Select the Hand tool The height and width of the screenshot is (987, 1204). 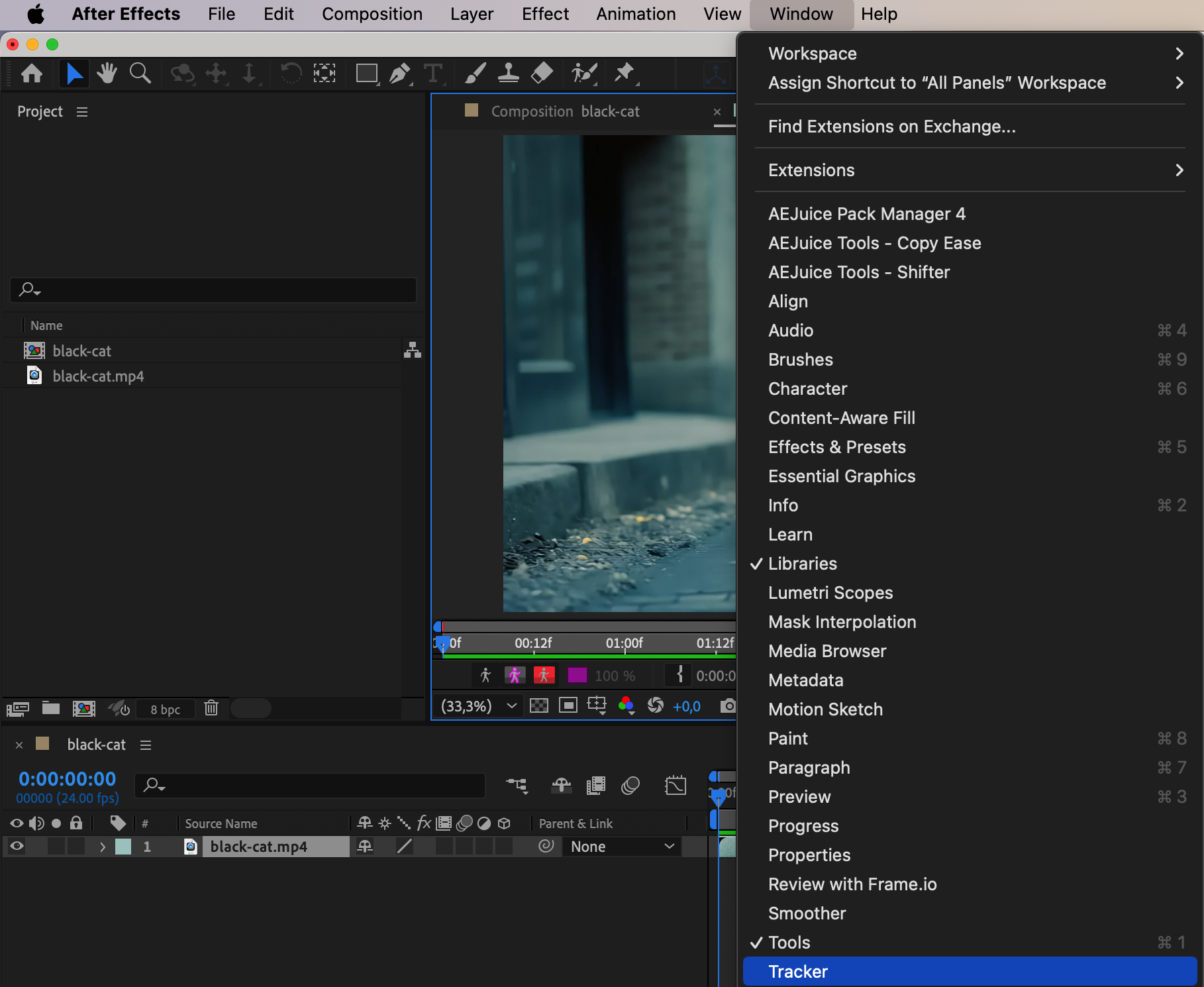point(107,73)
